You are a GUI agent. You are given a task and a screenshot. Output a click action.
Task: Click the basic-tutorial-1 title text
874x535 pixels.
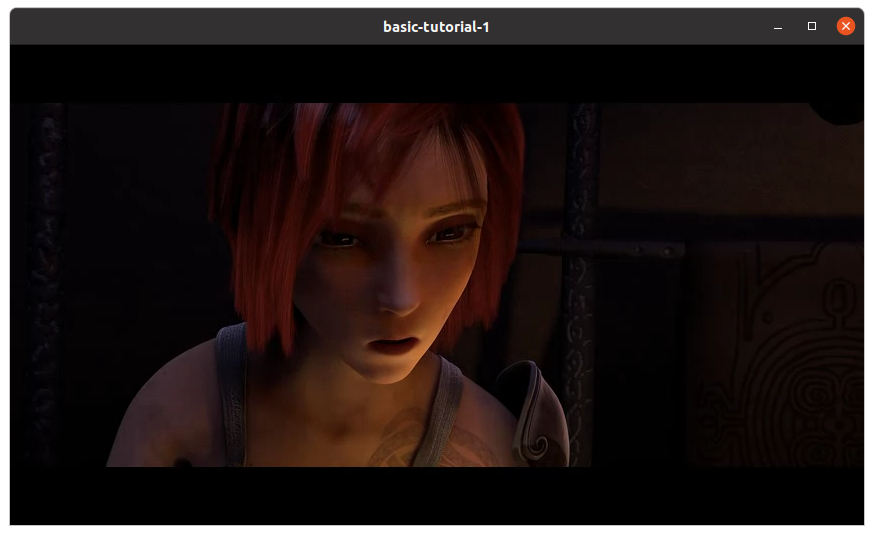(x=436, y=27)
